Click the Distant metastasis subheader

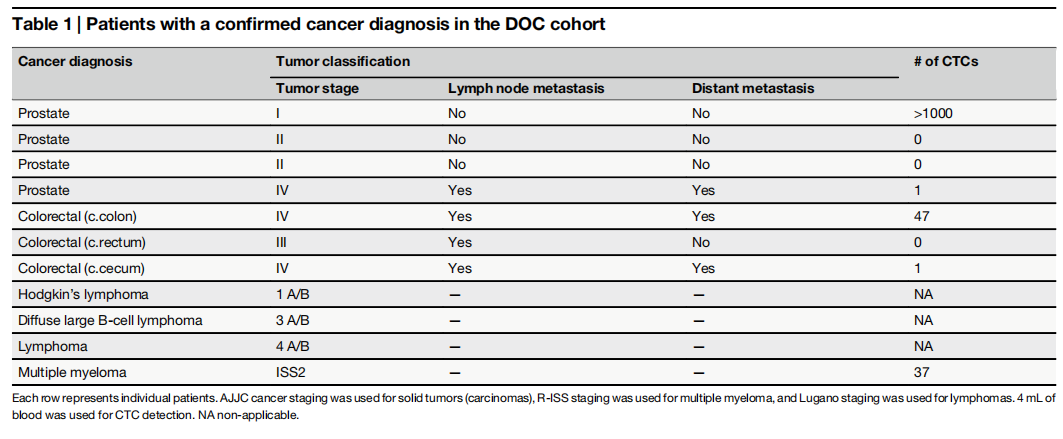point(752,88)
